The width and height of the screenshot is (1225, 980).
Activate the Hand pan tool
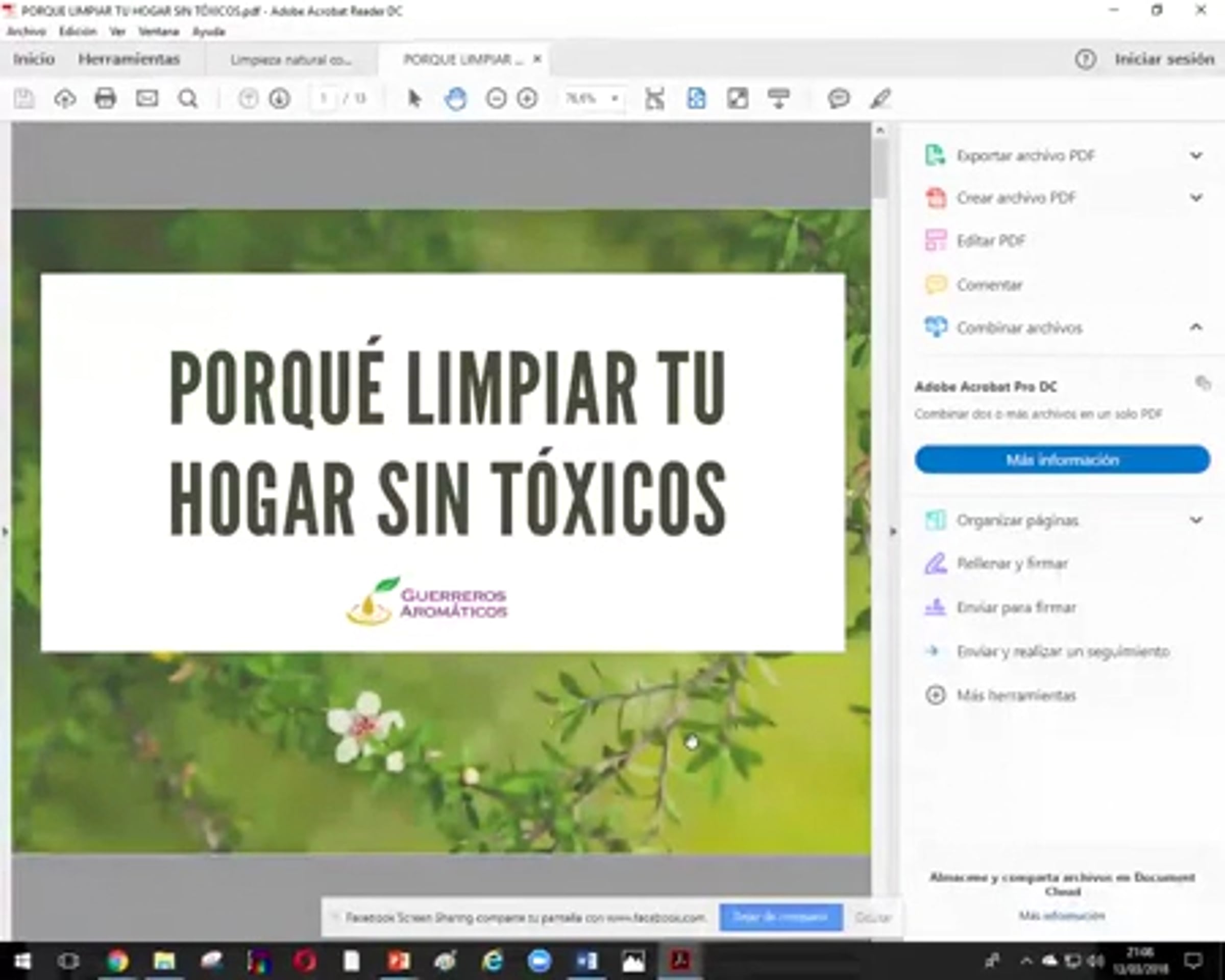pos(456,99)
